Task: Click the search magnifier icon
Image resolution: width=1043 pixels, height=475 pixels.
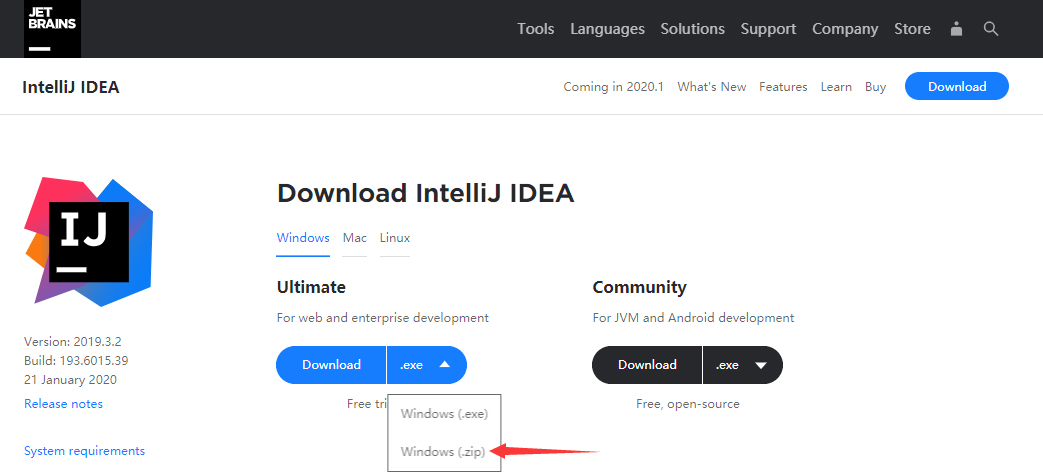Action: click(x=991, y=29)
